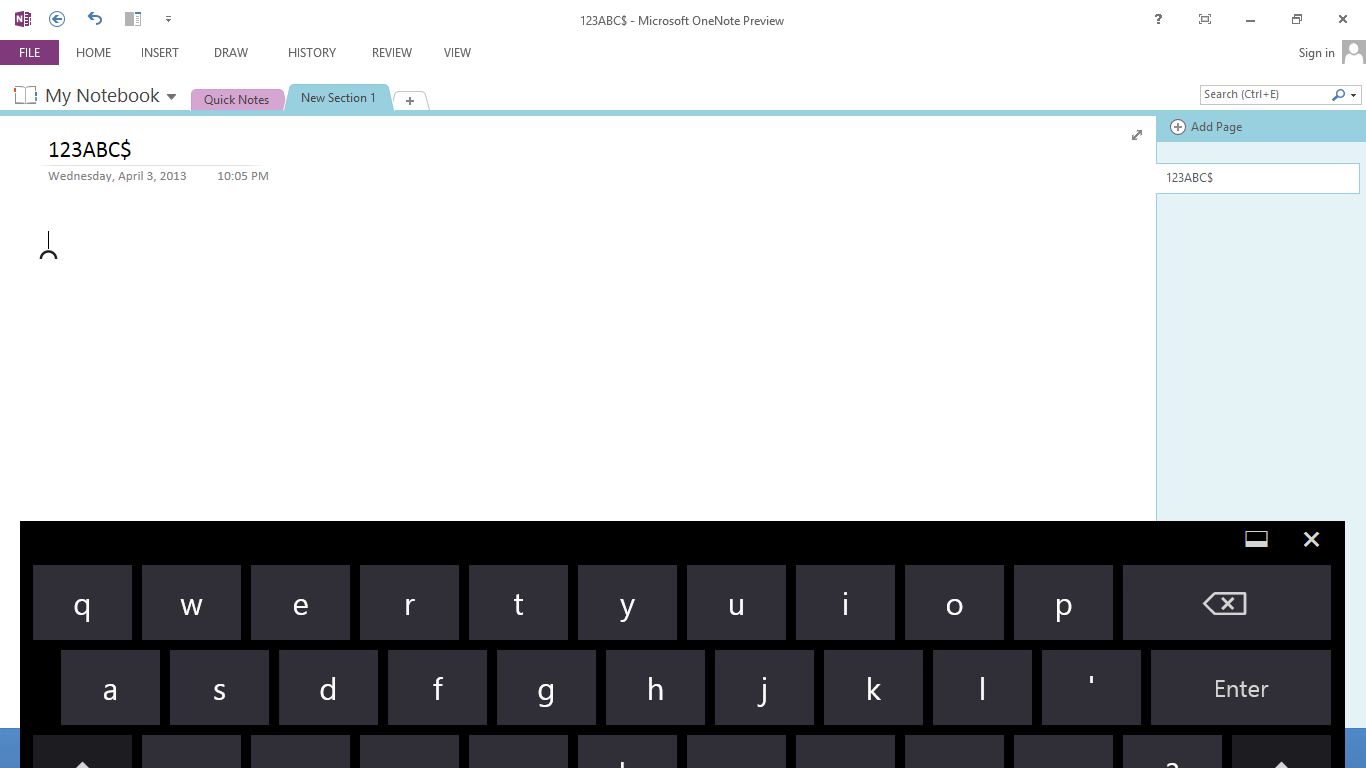Viewport: 1366px width, 768px height.
Task: Open the INSERT ribbon tab
Action: [160, 53]
